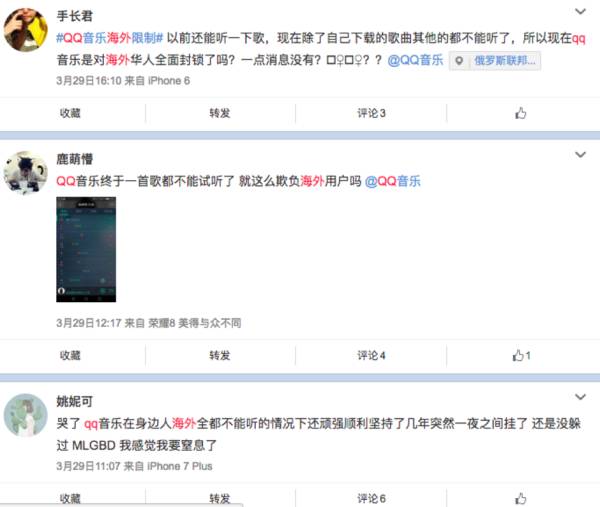600x507 pixels.
Task: Open 鹿萌懵's profile avatar
Action: click(26, 173)
